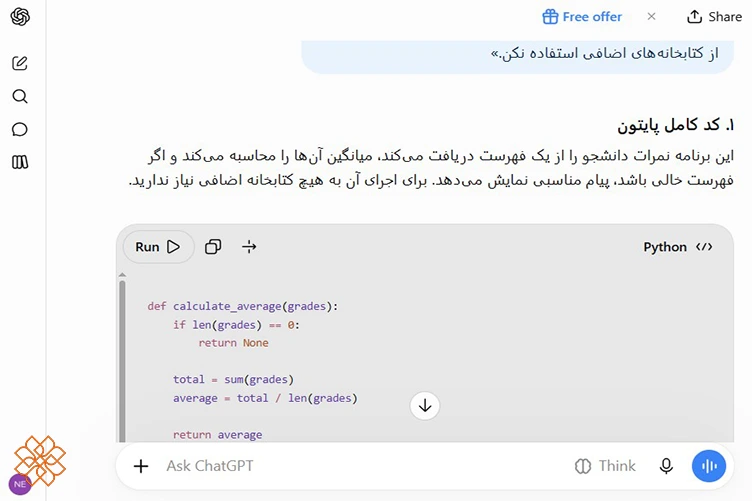Dismiss the Free offer banner with the X
Image resolution: width=752 pixels, height=501 pixels.
[x=651, y=16]
